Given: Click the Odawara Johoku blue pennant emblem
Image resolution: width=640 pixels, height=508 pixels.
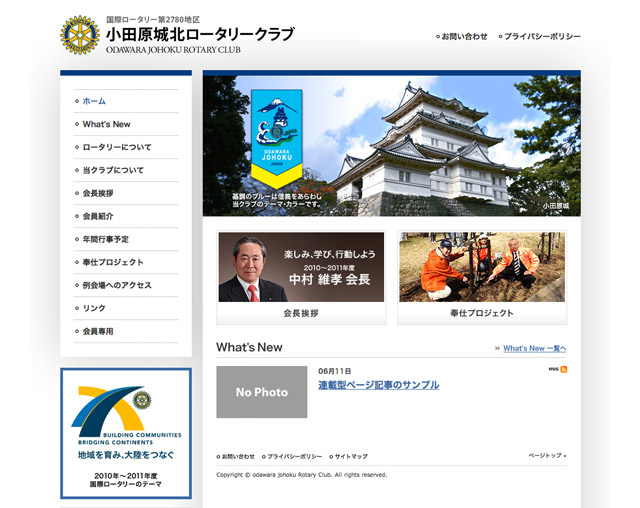Looking at the screenshot, I should click(x=277, y=138).
